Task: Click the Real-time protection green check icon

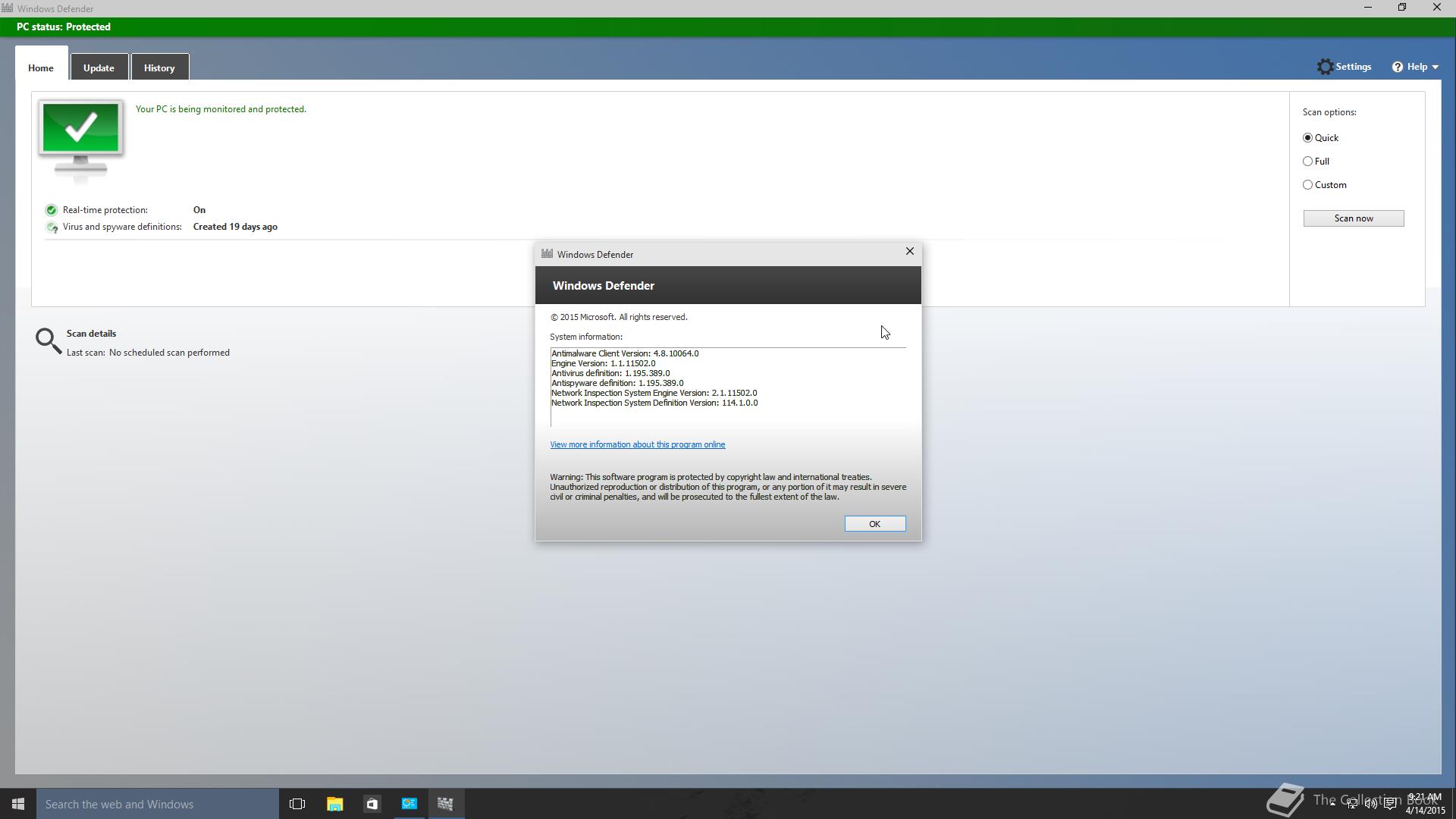Action: point(52,210)
